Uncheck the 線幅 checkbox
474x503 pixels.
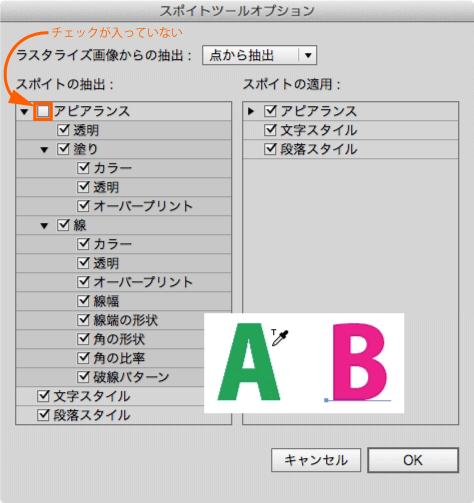pyautogui.click(x=83, y=301)
